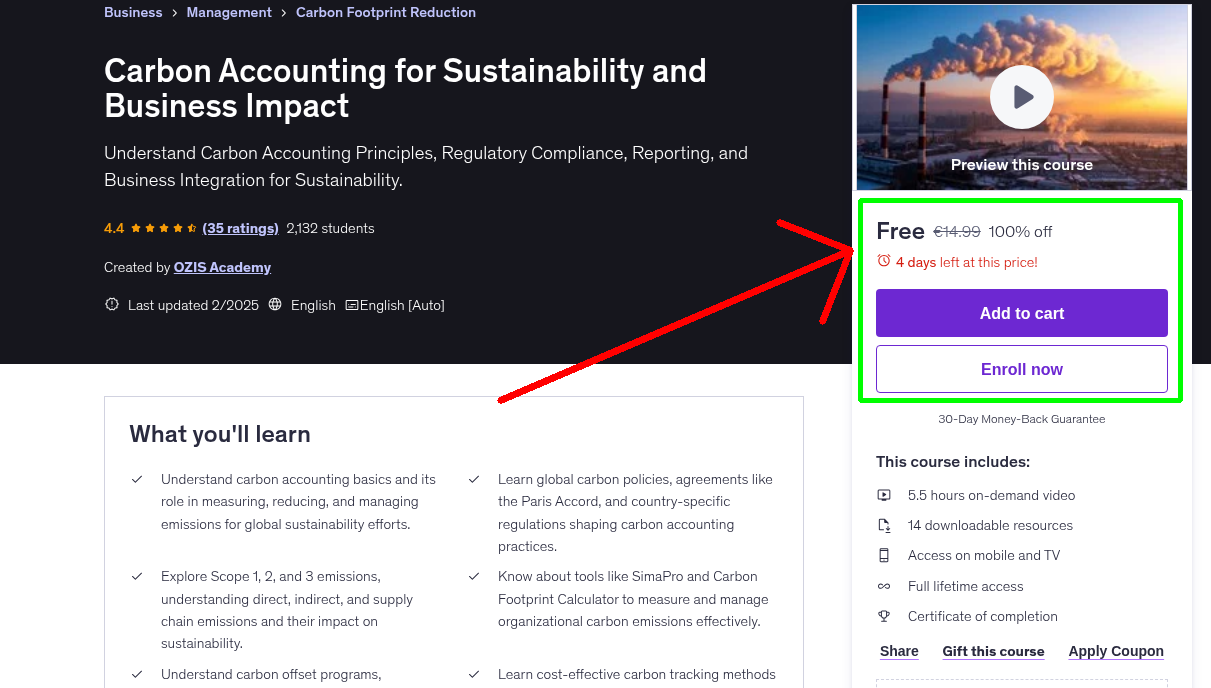The height and width of the screenshot is (688, 1211).
Task: Play the course preview video
Action: (1021, 96)
